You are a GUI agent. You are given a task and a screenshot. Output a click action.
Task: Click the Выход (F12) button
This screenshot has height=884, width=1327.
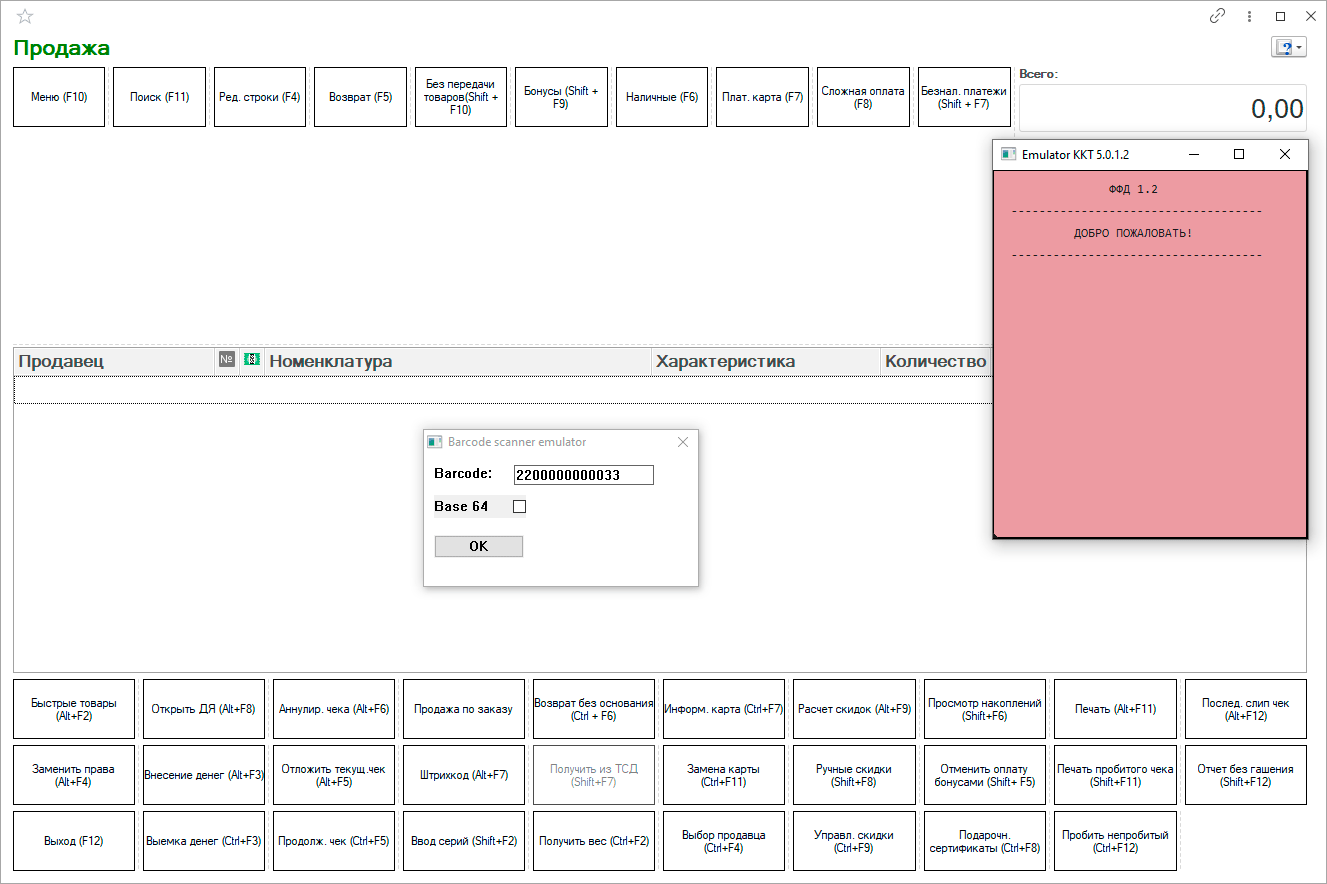click(74, 841)
